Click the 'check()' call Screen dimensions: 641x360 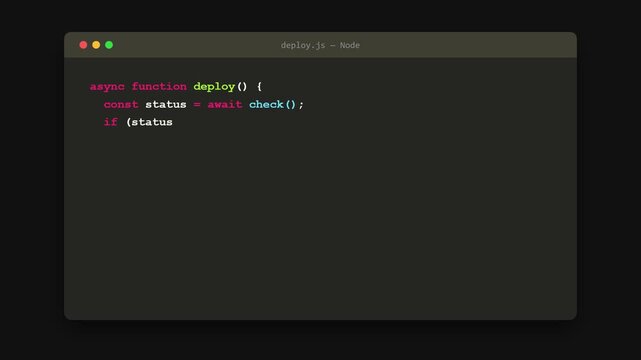pos(272,105)
